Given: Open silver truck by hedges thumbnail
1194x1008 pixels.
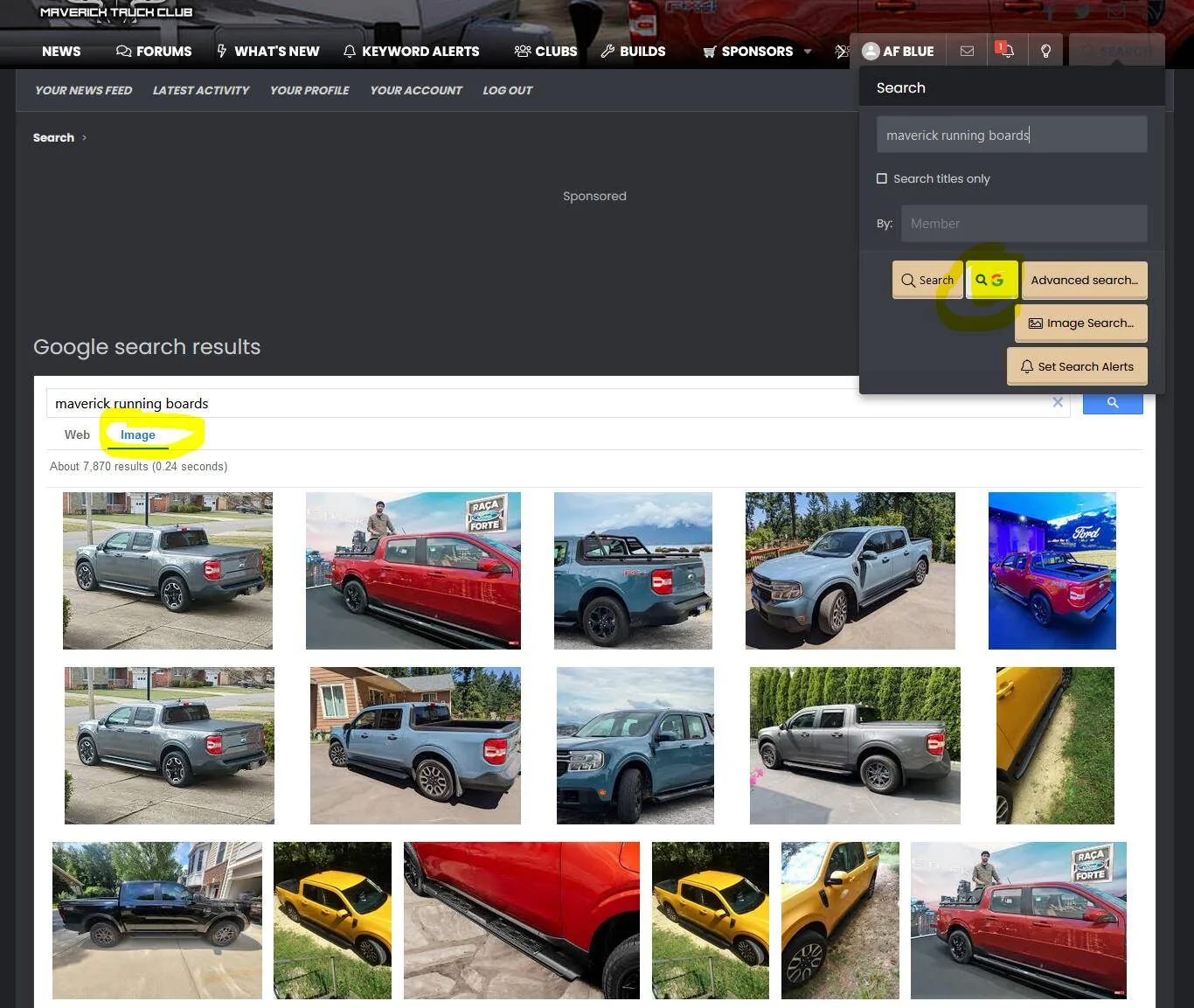Looking at the screenshot, I should click(x=855, y=746).
